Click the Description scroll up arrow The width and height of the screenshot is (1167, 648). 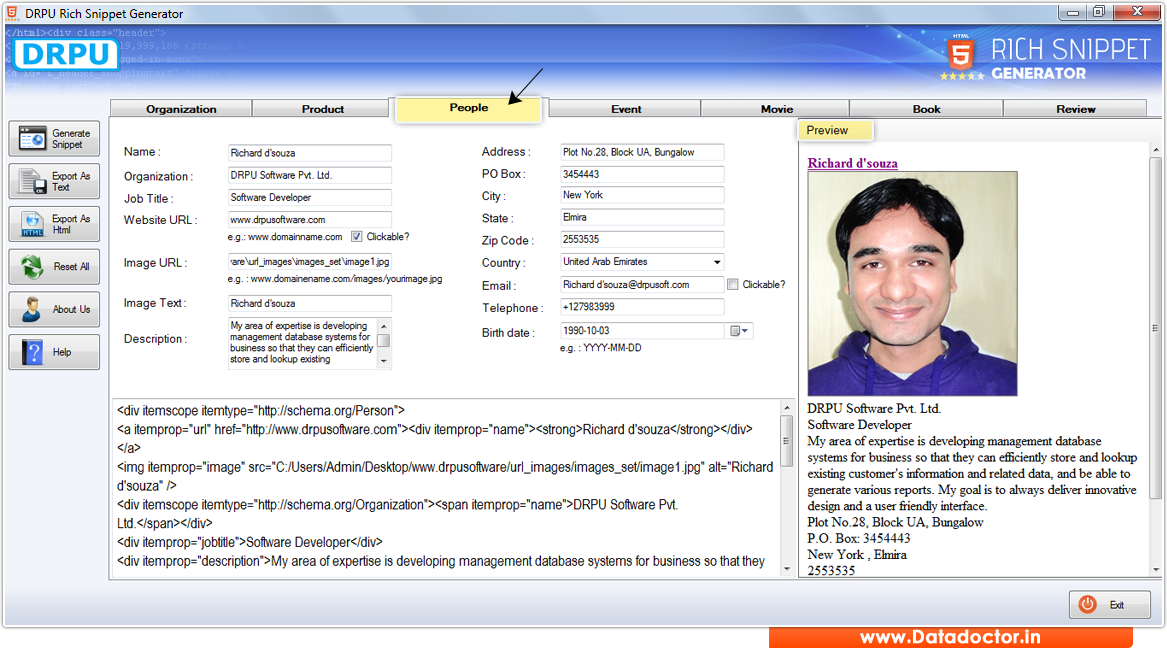click(x=384, y=326)
